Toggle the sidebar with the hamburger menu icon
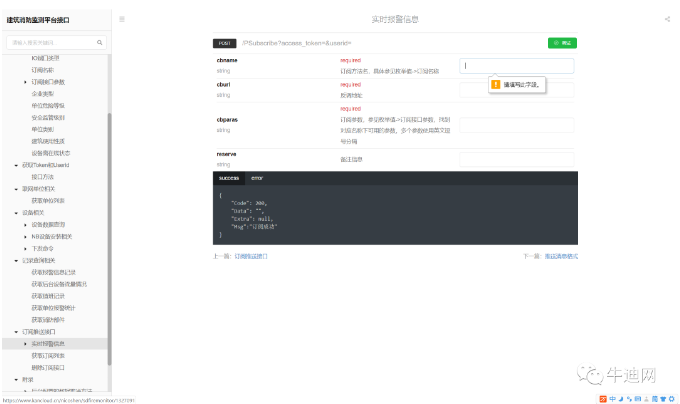This screenshot has width=680, height=404. click(x=122, y=19)
